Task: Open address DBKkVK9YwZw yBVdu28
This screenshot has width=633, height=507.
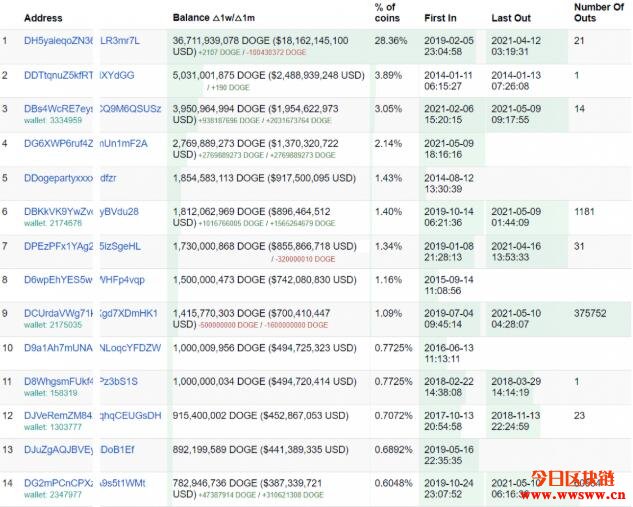Action: pyautogui.click(x=81, y=212)
